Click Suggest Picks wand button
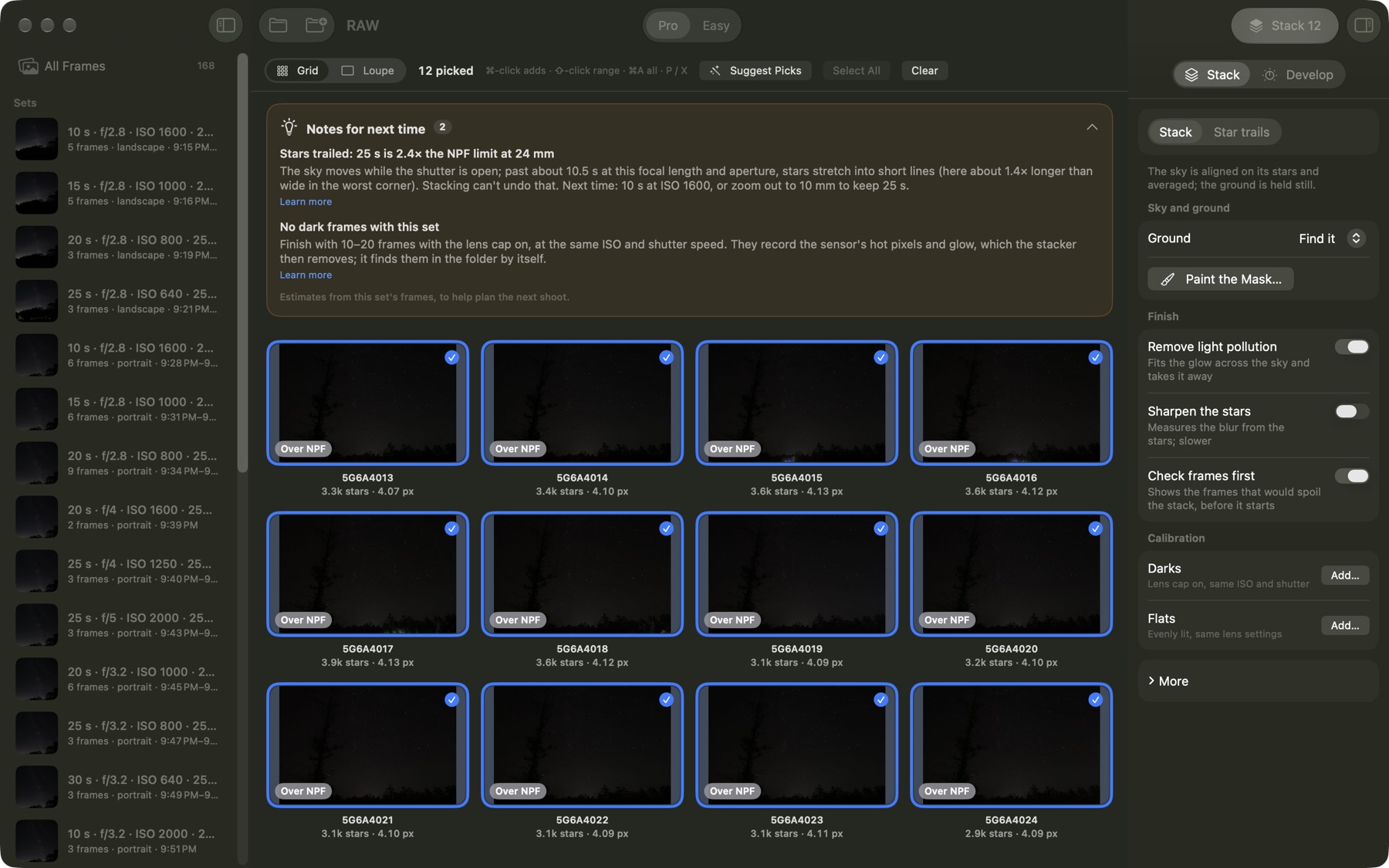 pyautogui.click(x=755, y=70)
